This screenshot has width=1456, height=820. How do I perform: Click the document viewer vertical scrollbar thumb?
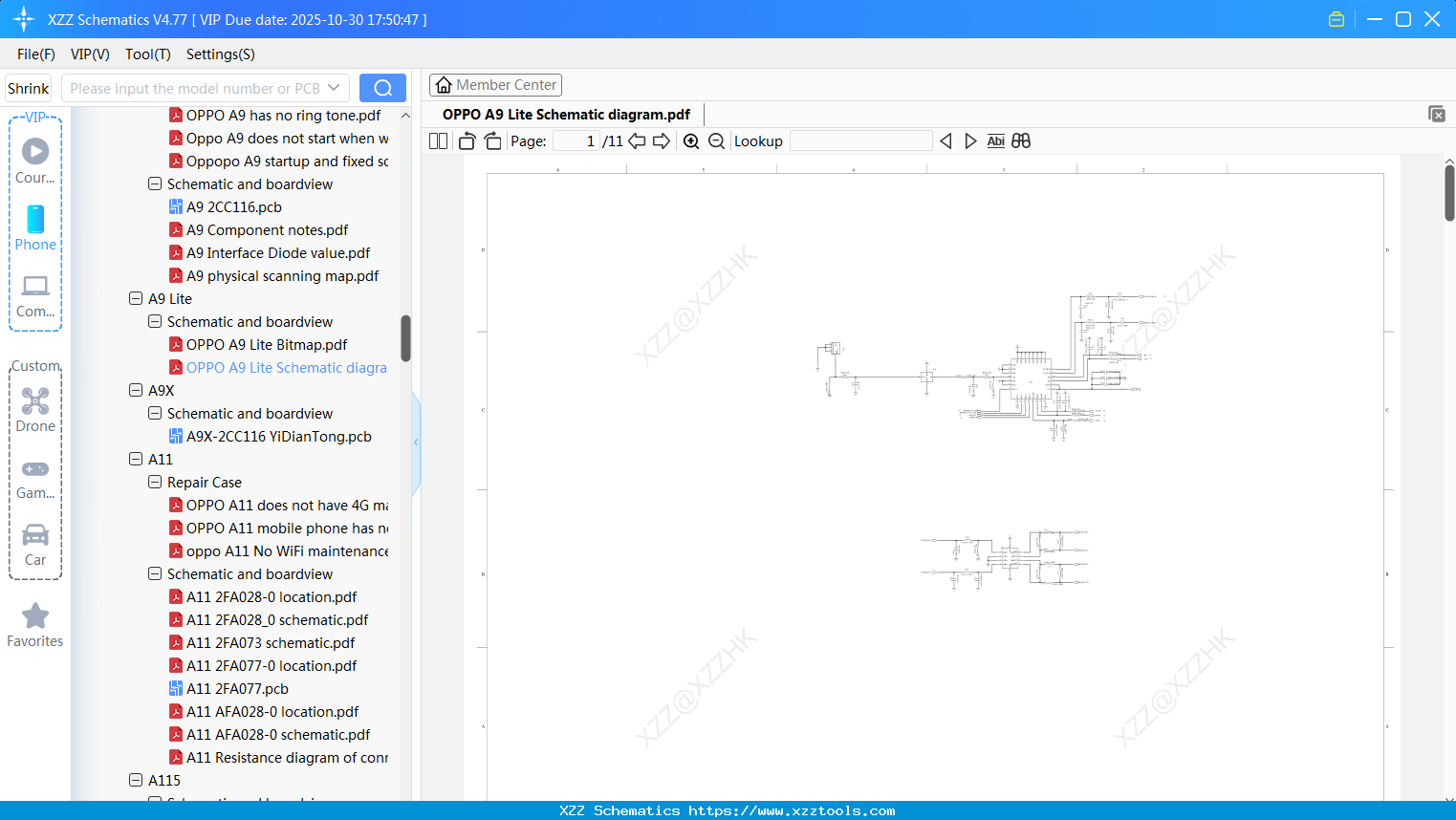click(x=1449, y=193)
